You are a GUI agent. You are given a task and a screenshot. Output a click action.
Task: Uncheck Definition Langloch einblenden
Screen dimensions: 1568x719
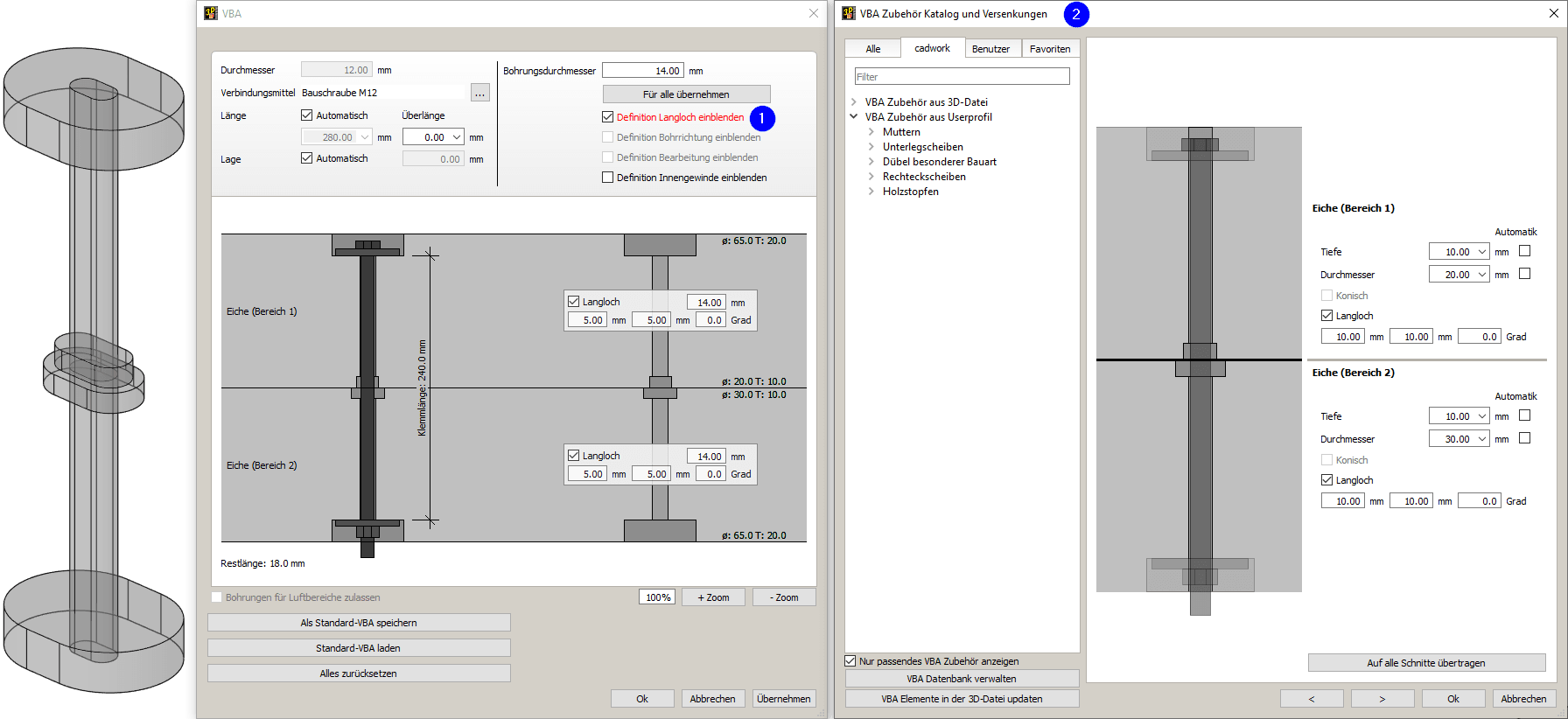tap(608, 117)
